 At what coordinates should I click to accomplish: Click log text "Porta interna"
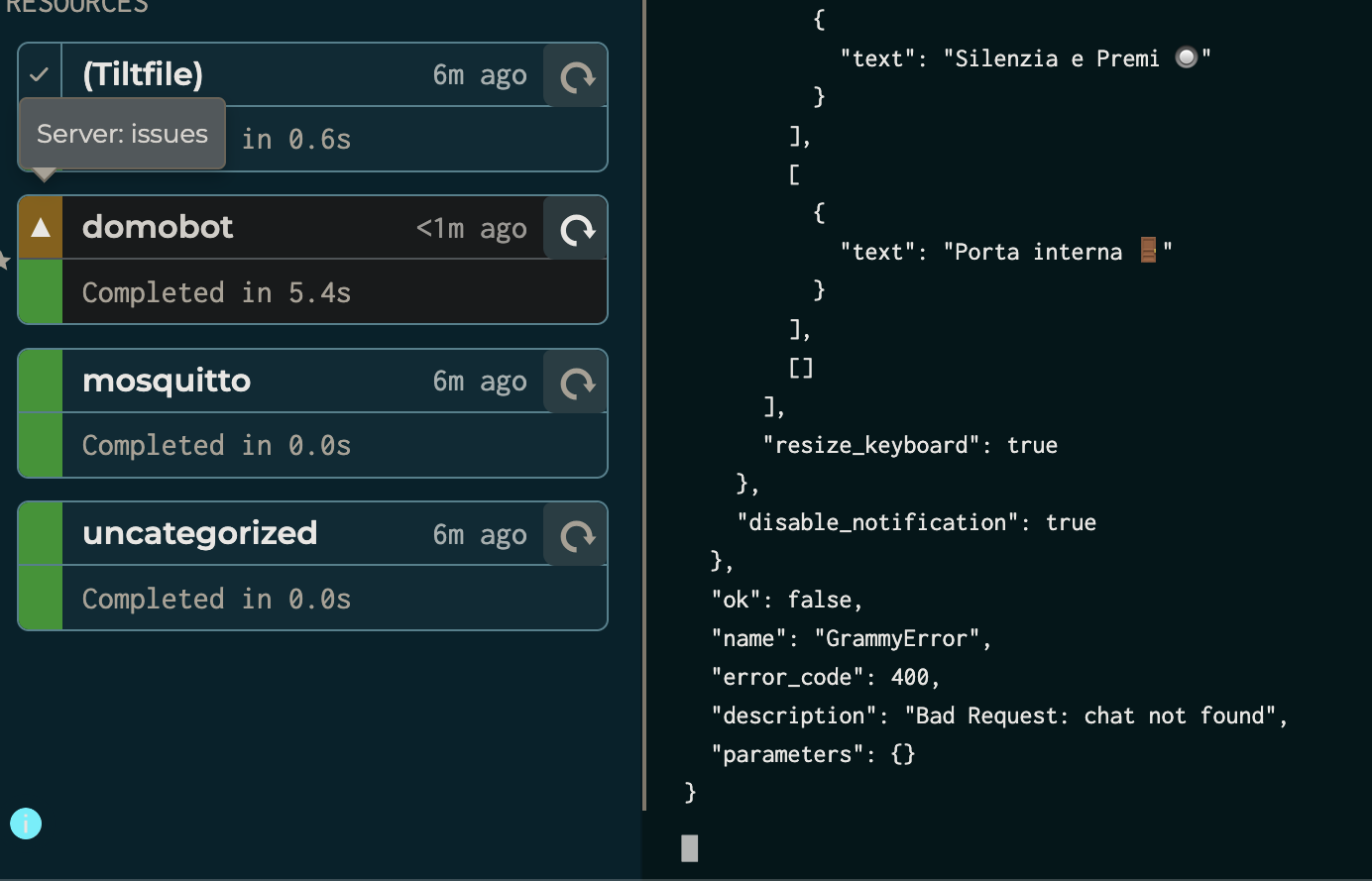coord(1038,252)
